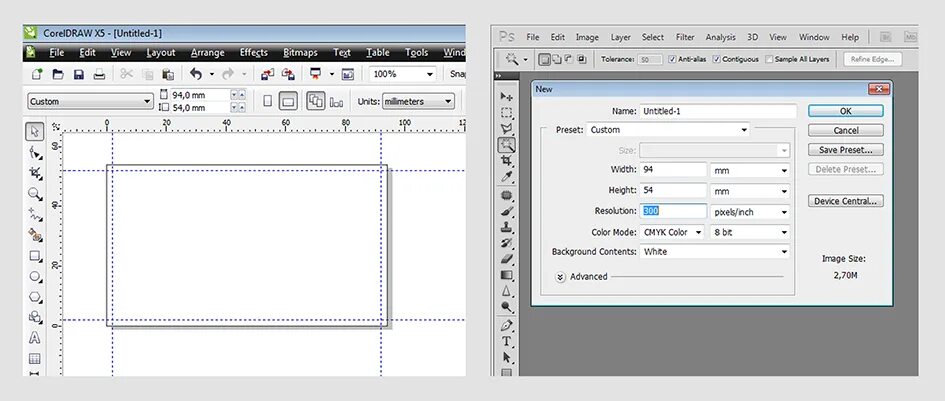945x401 pixels.
Task: Select the Crop tool in CorelDRAW toolbox
Action: [35, 173]
